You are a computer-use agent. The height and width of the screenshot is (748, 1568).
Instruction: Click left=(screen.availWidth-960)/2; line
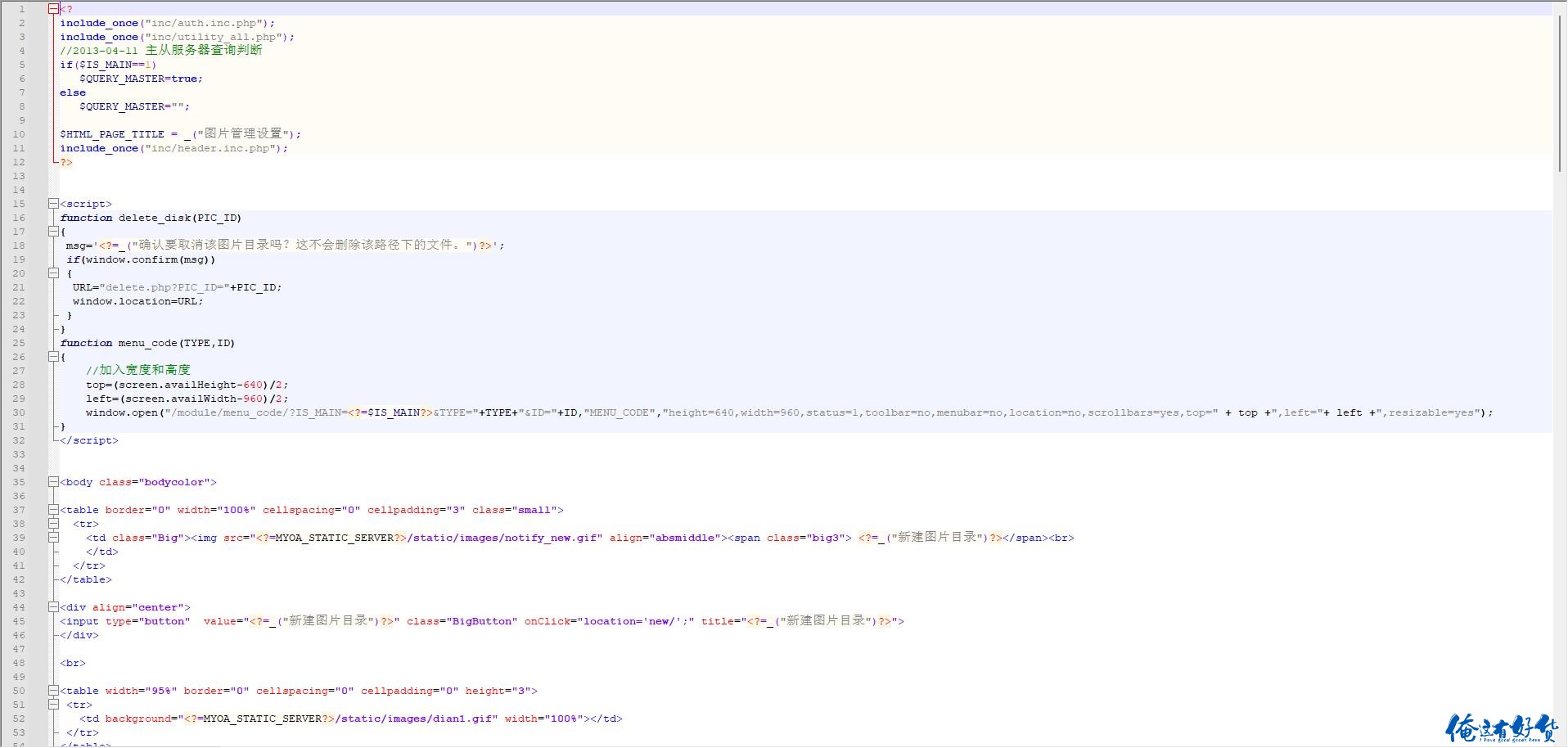pos(187,399)
